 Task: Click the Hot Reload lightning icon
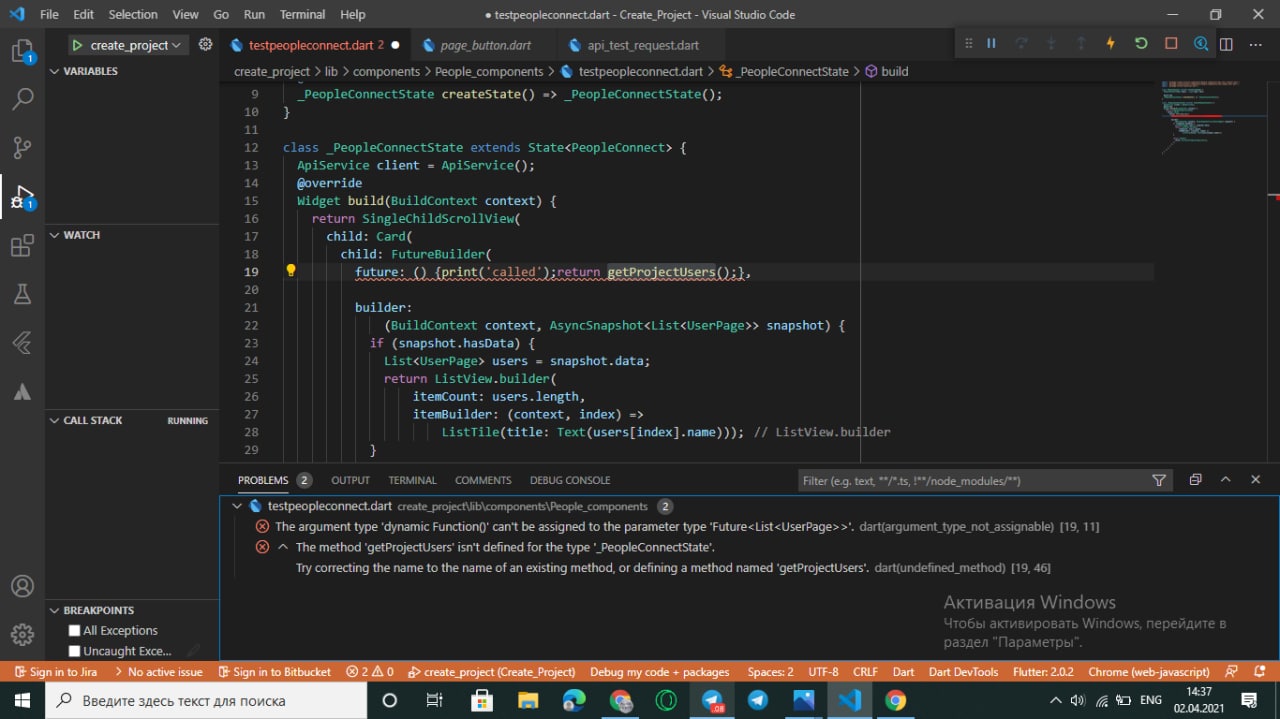click(x=1110, y=44)
